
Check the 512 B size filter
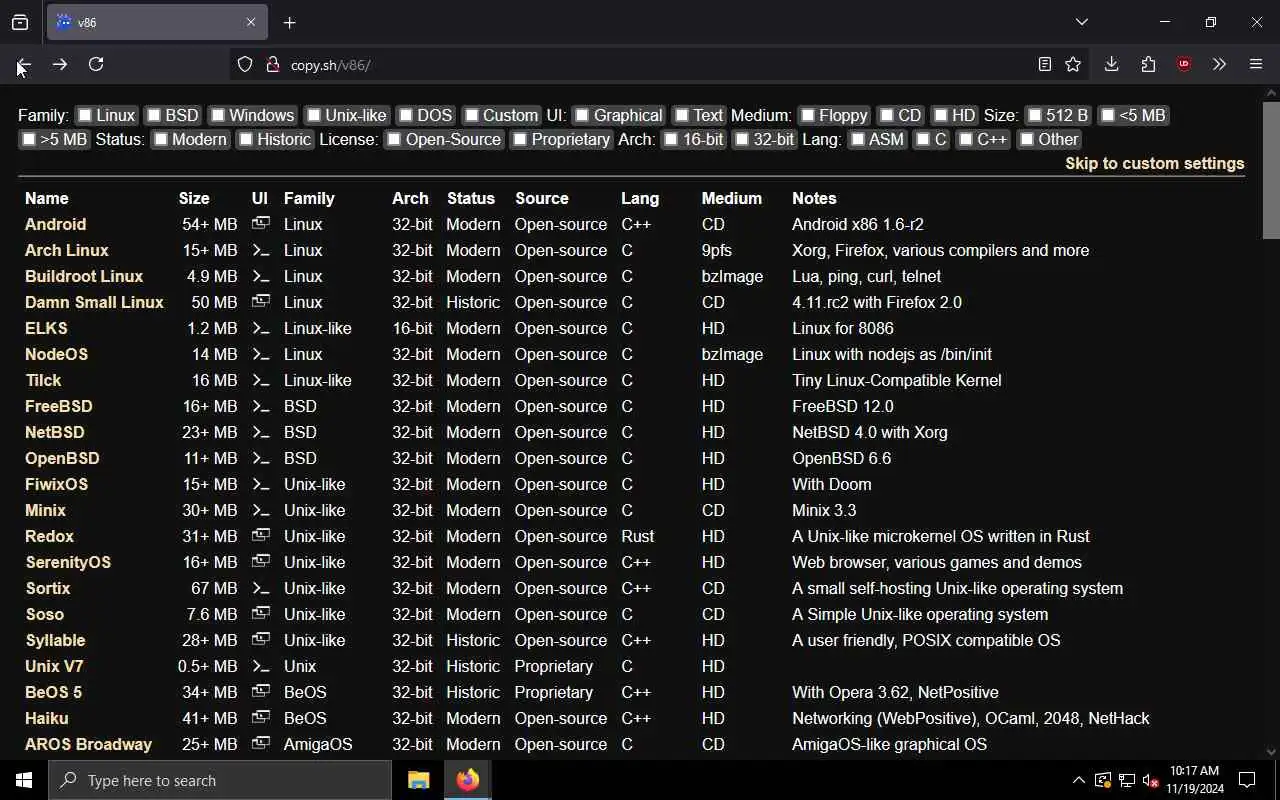click(x=1035, y=115)
